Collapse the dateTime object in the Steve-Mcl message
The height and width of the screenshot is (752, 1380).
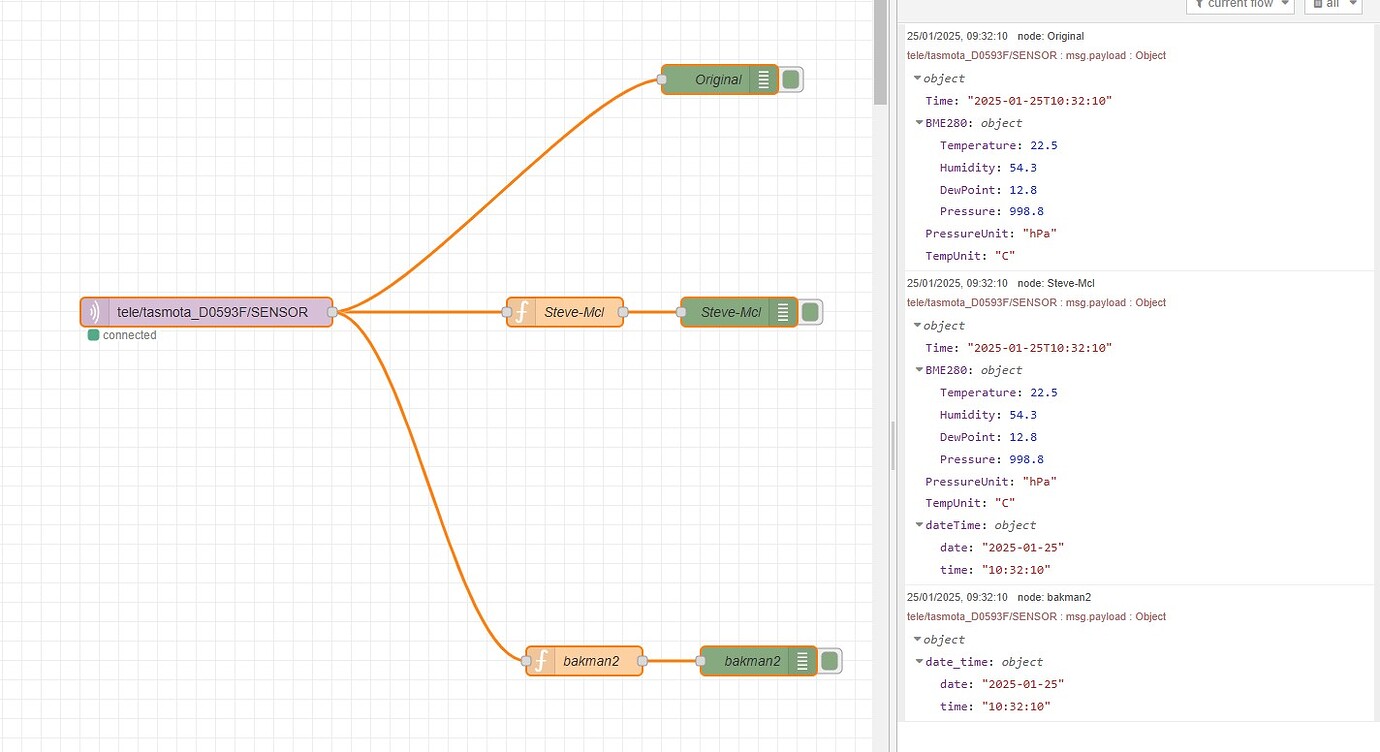919,525
